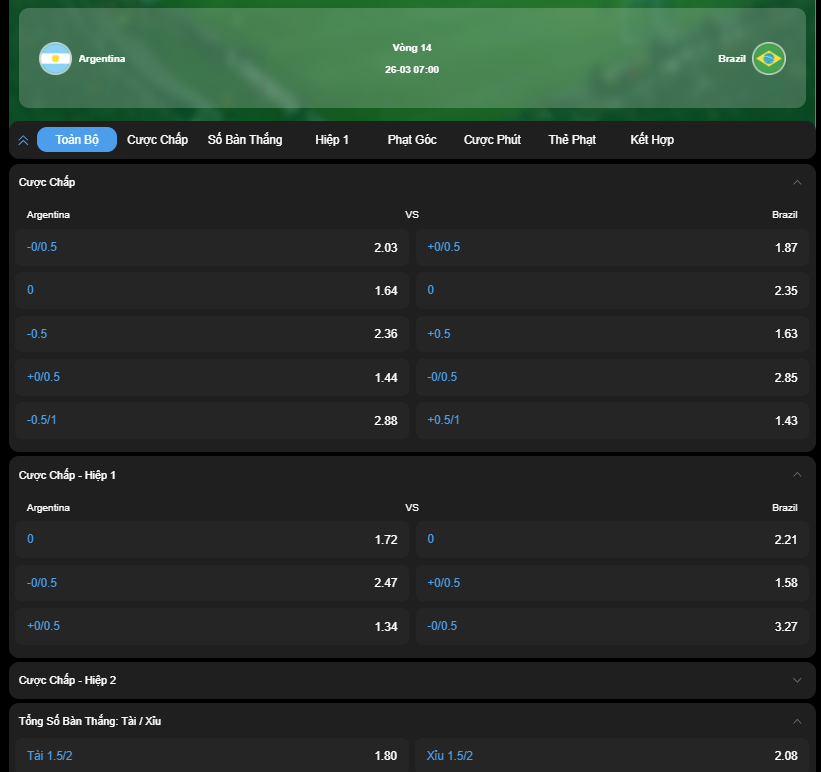Select Brazil -0/0.5 at 2.85
The width and height of the screenshot is (821, 772).
tap(612, 377)
